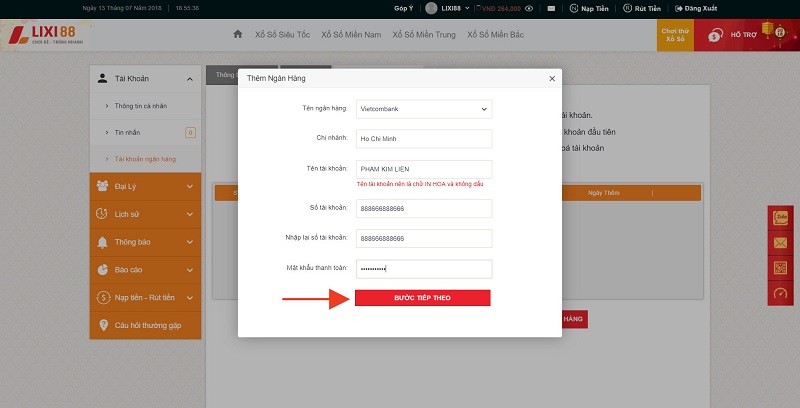Click the Mật khẩu thanh toán field
Image resolution: width=800 pixels, height=408 pixels.
(424, 269)
